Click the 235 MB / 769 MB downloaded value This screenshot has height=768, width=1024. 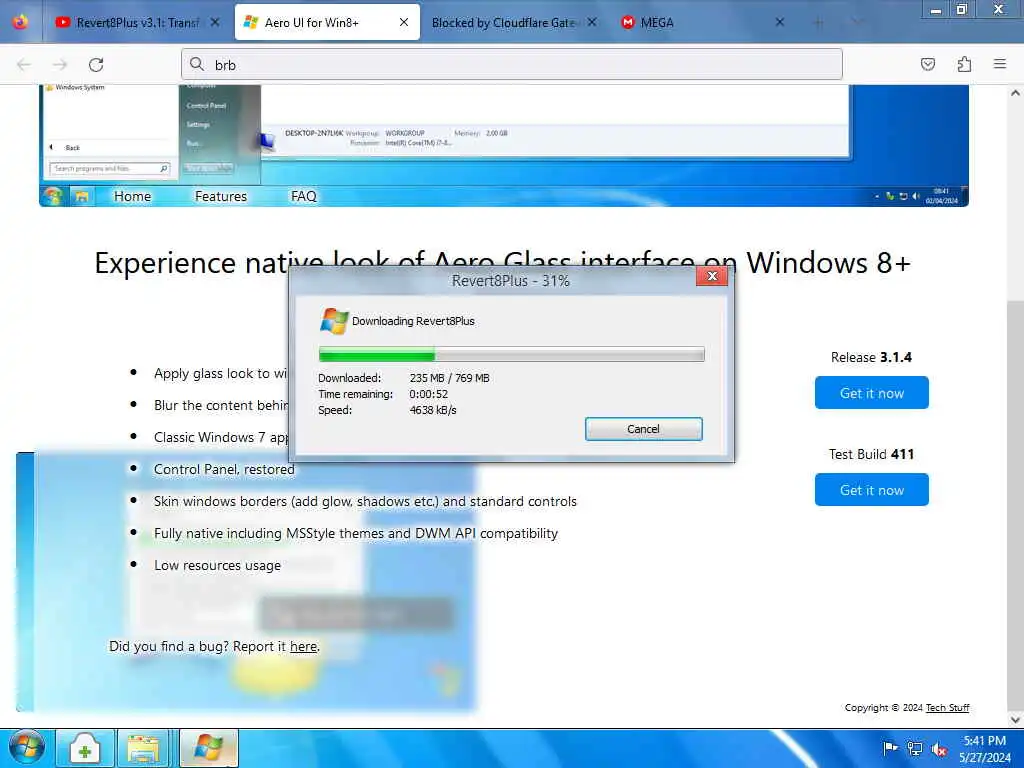tap(449, 378)
